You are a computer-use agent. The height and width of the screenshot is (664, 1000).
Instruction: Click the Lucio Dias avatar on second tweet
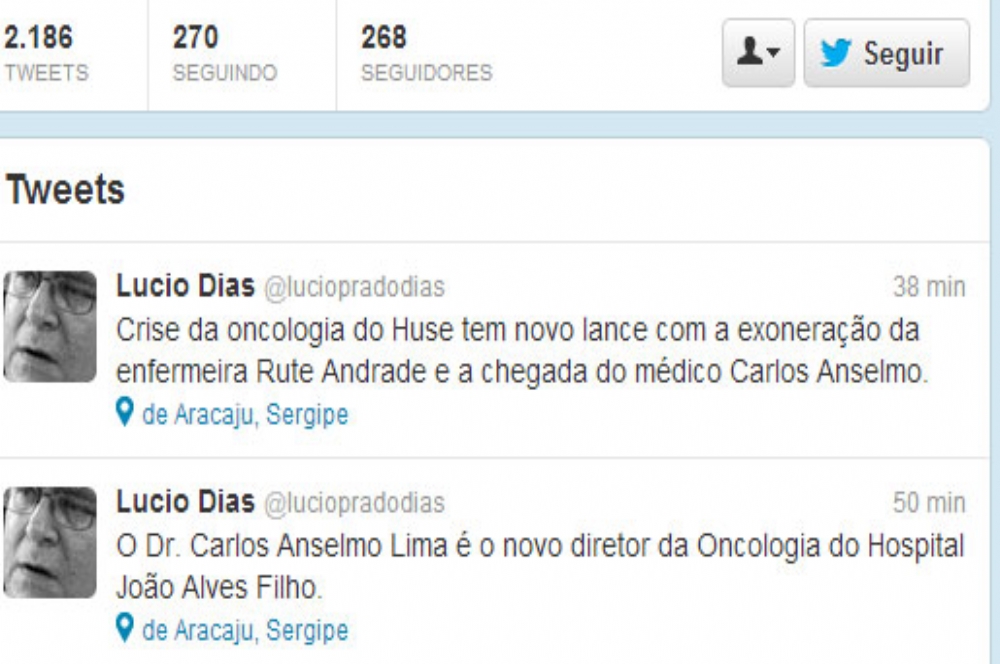coord(50,542)
